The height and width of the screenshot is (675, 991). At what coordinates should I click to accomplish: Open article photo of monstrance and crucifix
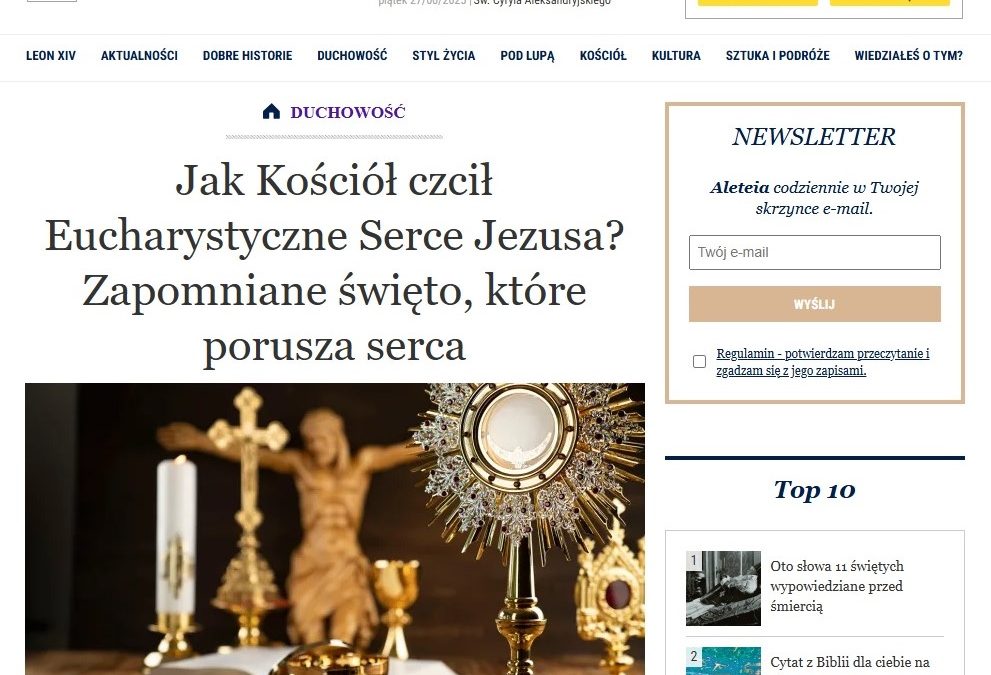335,529
